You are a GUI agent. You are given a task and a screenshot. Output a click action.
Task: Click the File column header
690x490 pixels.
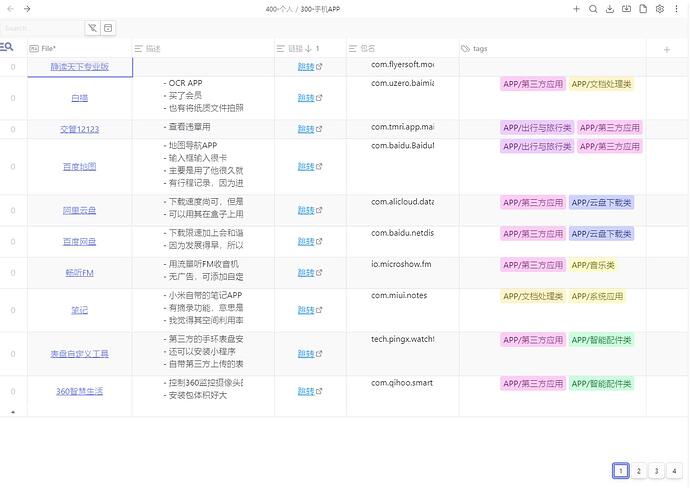click(x=48, y=48)
